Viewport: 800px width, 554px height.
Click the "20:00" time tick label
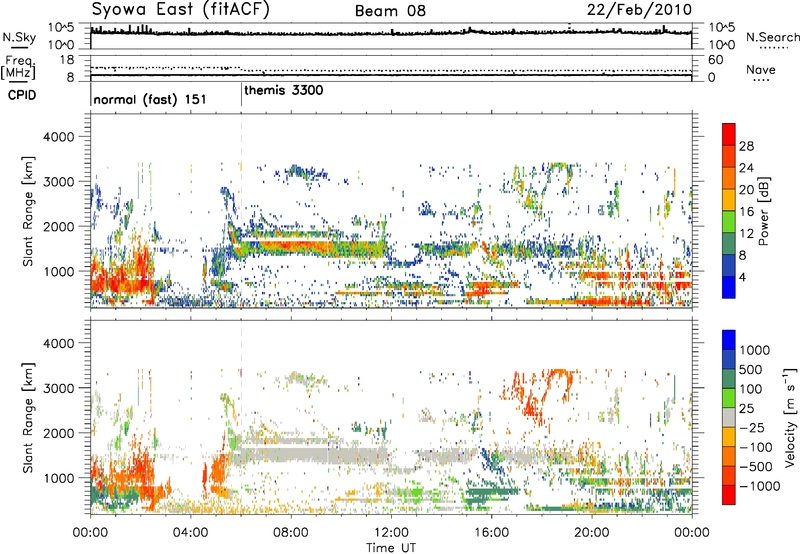pos(591,533)
